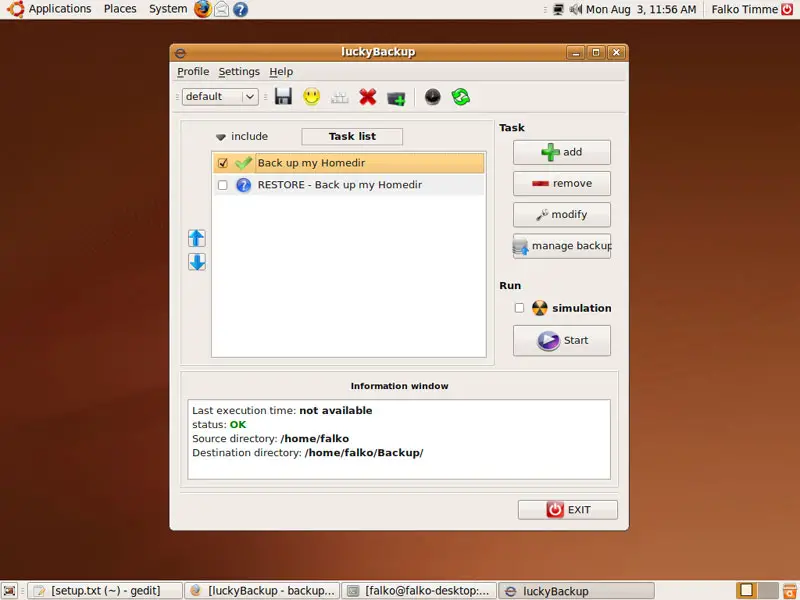Screen dimensions: 800x600
Task: Click the radiation simulation icon
Action: 540,308
